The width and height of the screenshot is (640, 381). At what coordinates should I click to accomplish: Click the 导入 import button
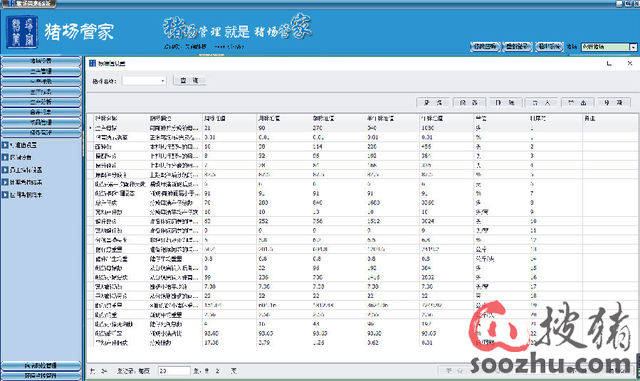point(542,102)
